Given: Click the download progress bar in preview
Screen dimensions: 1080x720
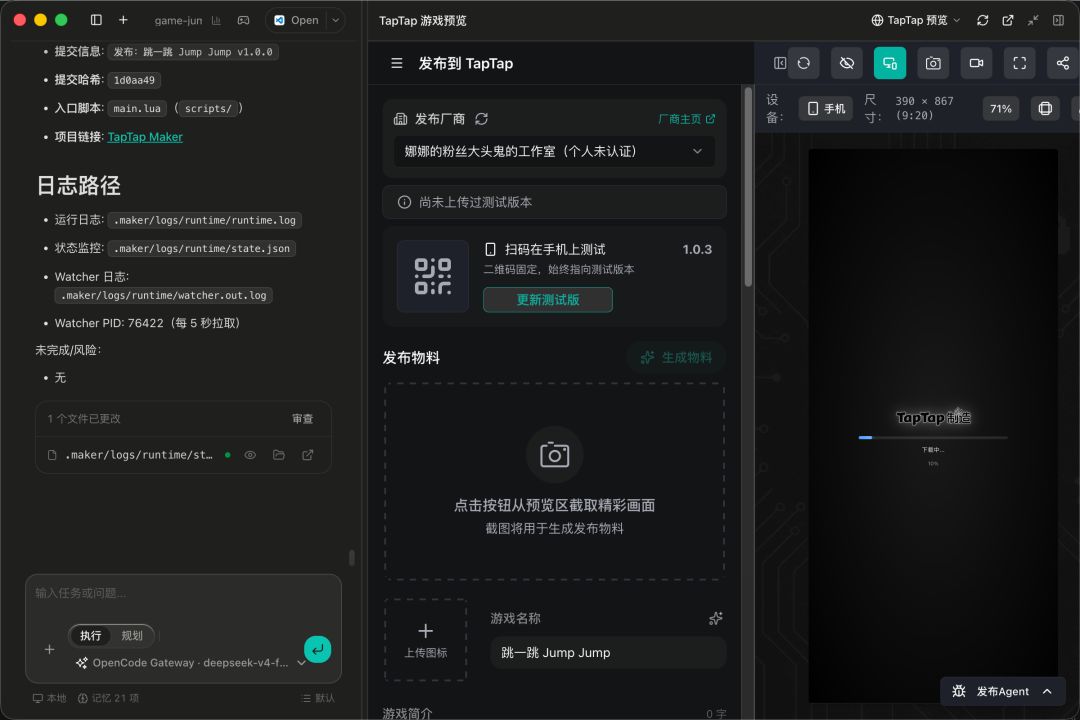Looking at the screenshot, I should tap(933, 438).
